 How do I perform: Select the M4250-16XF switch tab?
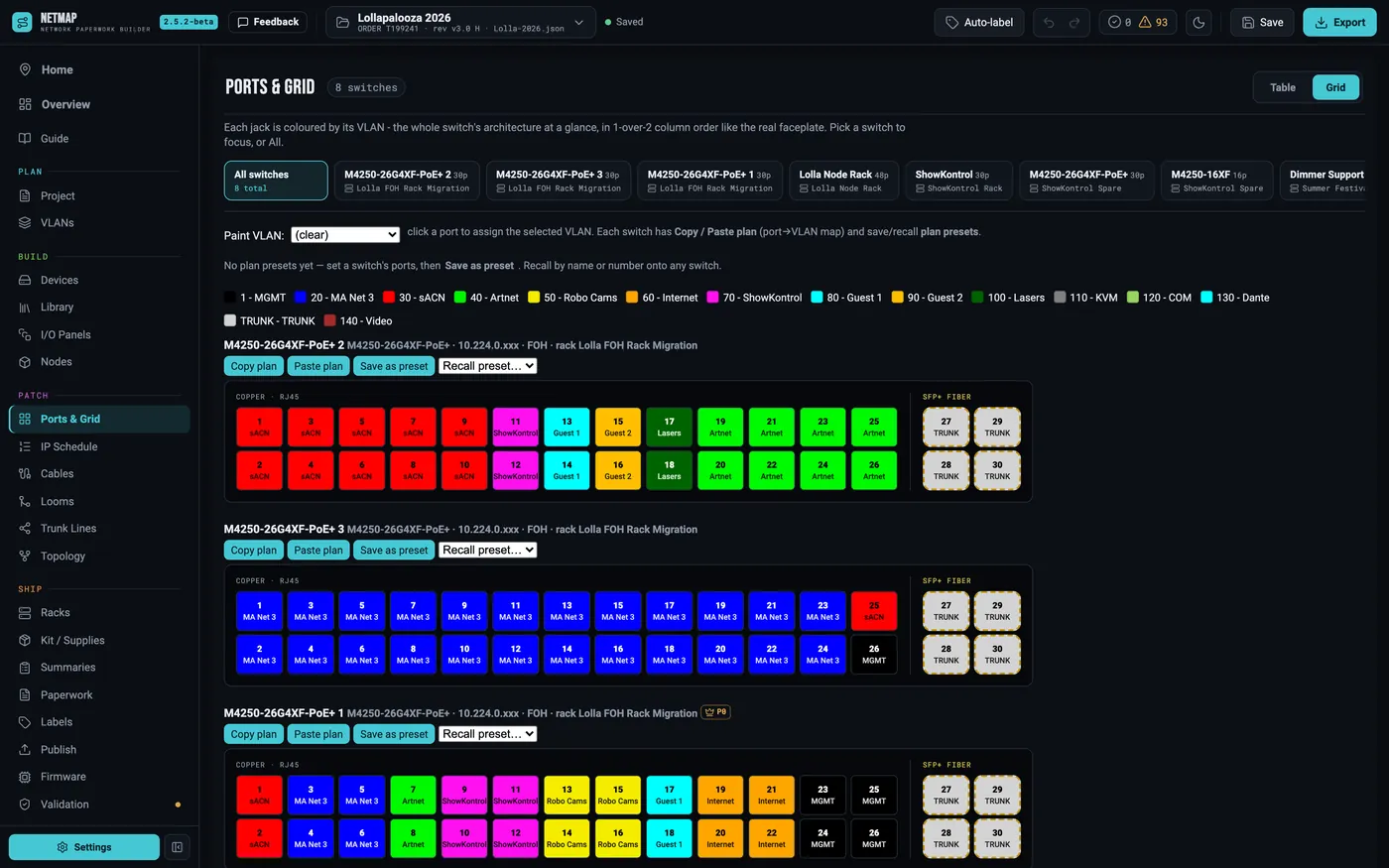coord(1217,181)
